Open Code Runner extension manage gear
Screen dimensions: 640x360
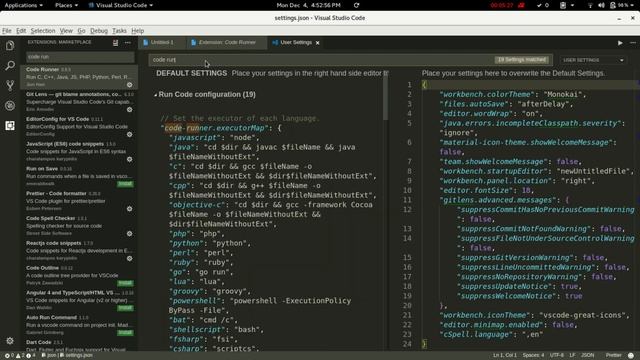point(129,85)
